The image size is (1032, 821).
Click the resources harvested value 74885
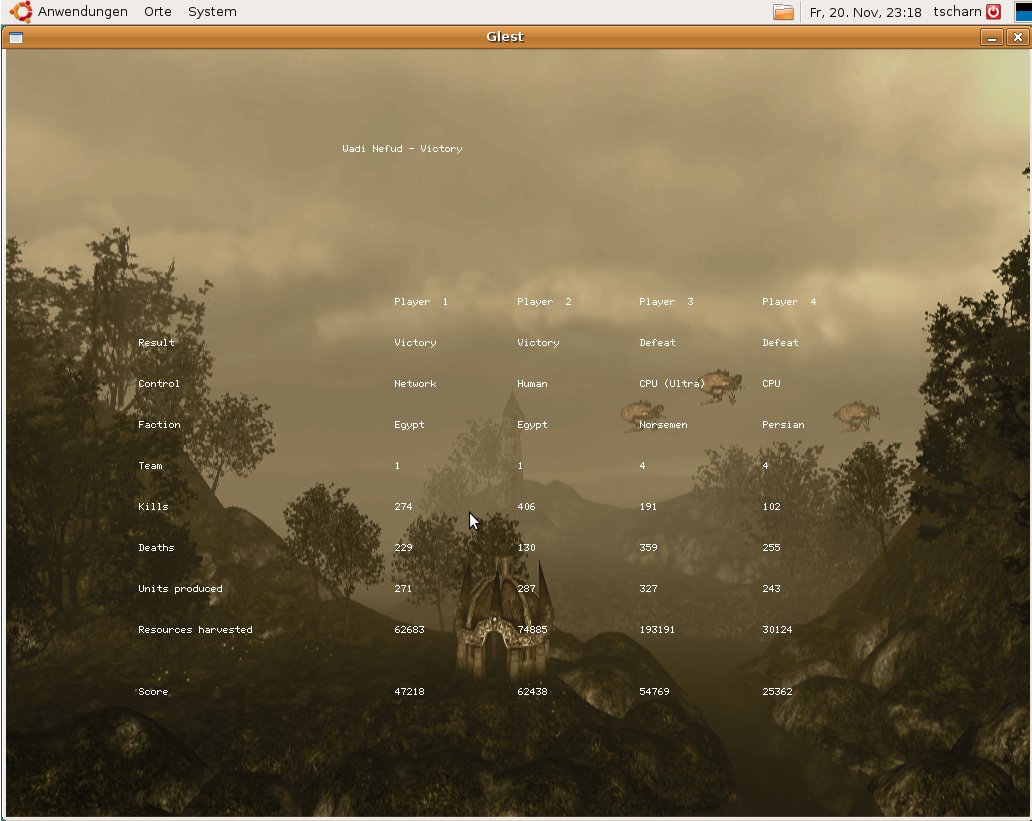click(532, 629)
